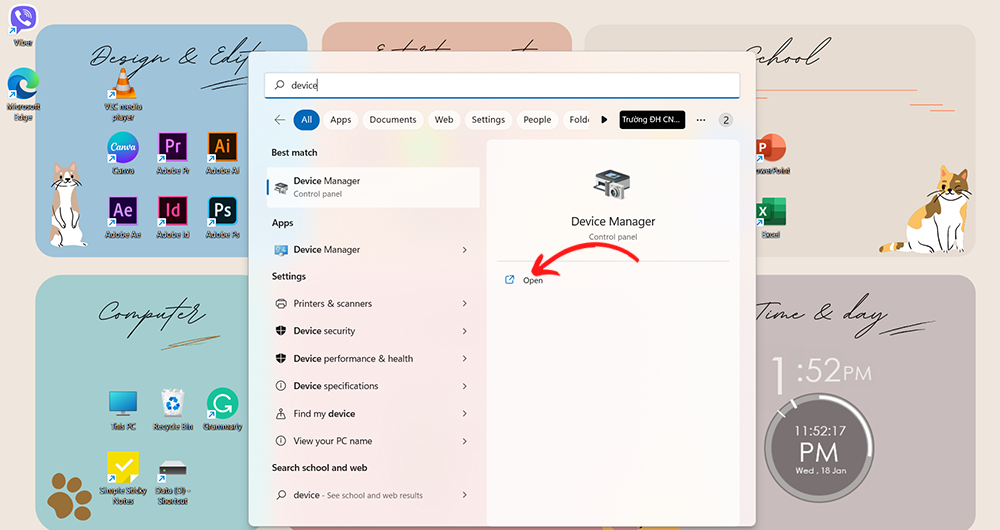Open the Data (D) drive shortcut
The width and height of the screenshot is (1000, 530).
[173, 482]
